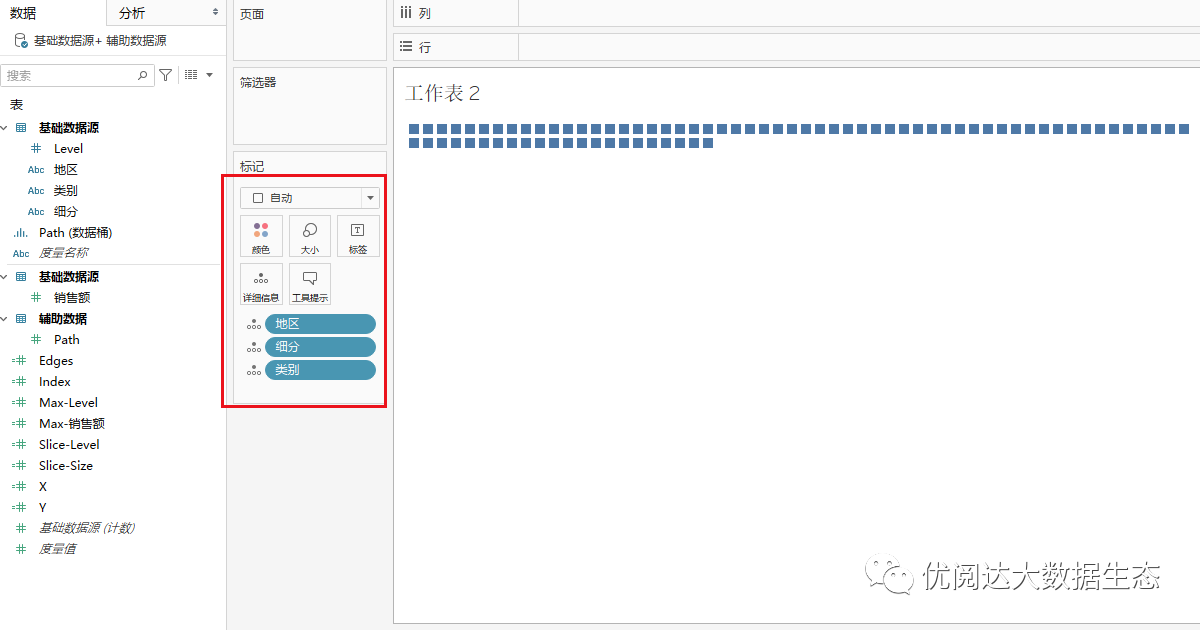Click the 标记 card header

tap(252, 166)
